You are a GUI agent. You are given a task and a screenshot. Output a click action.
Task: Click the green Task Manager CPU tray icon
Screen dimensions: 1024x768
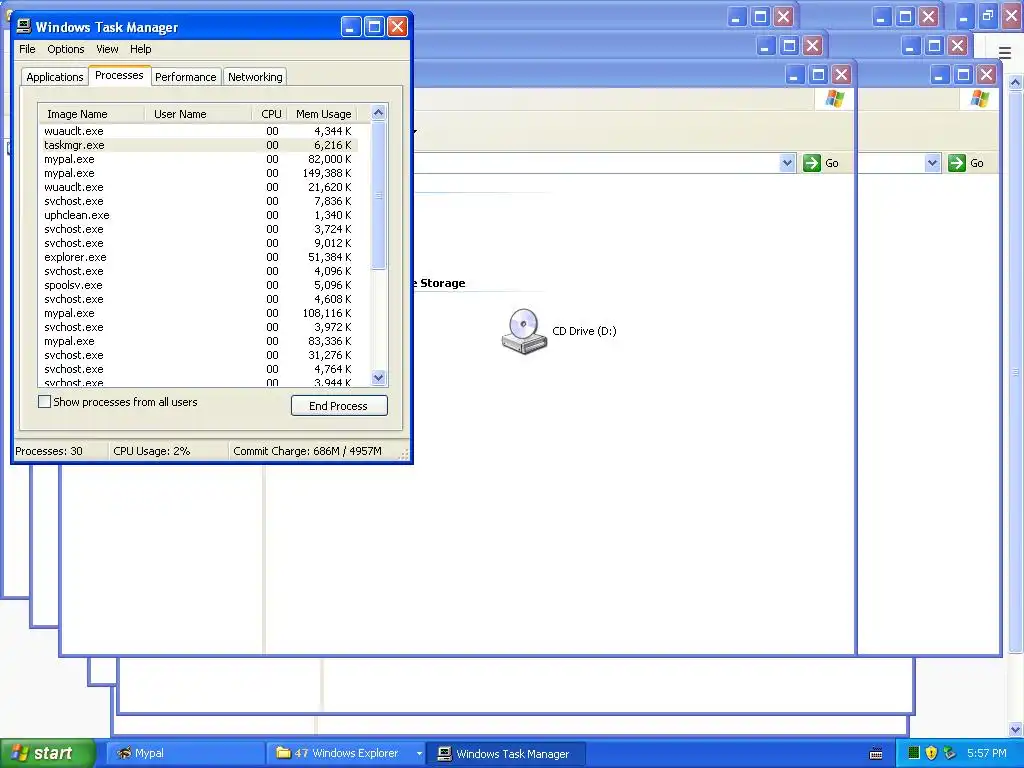(x=914, y=753)
